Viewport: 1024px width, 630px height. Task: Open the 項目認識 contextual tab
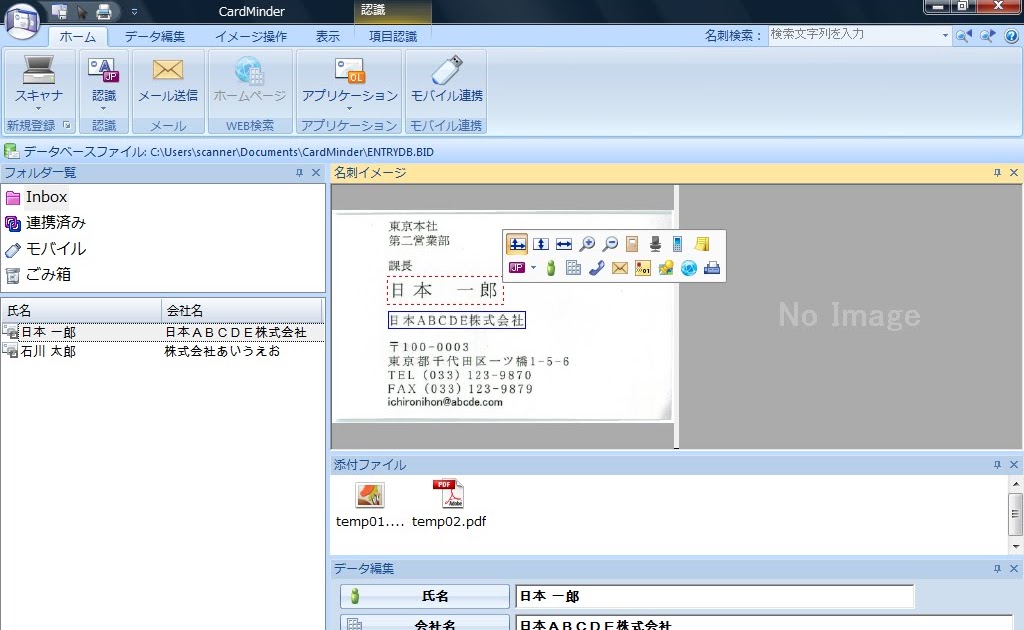(x=392, y=37)
